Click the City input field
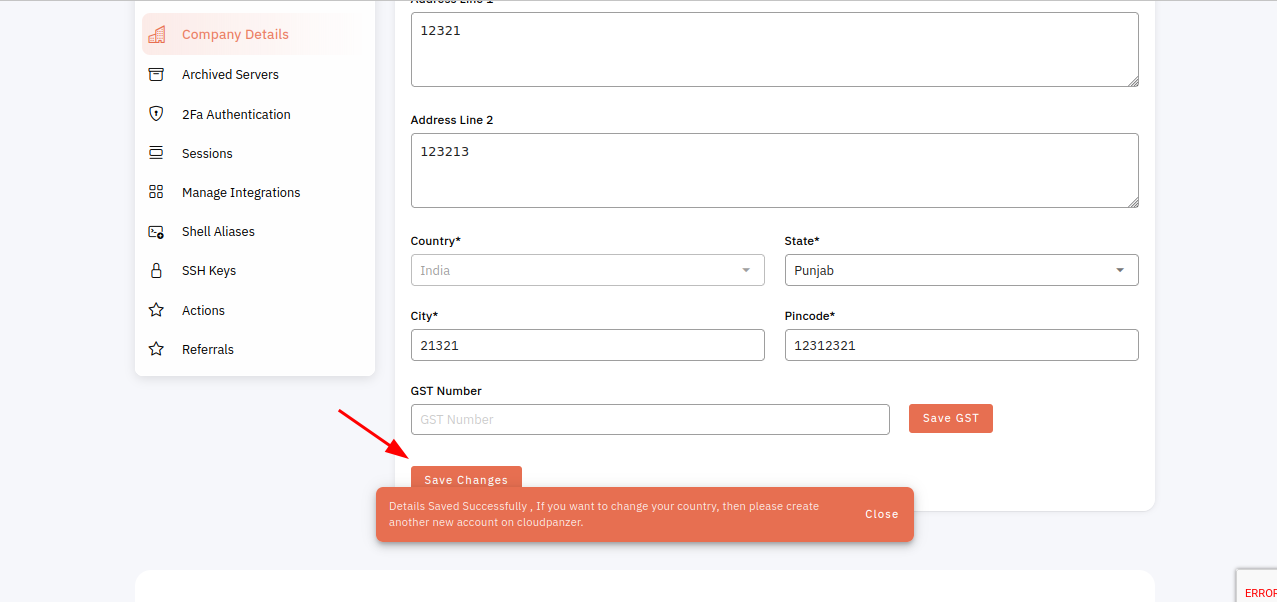Viewport: 1277px width, 602px height. [x=587, y=345]
